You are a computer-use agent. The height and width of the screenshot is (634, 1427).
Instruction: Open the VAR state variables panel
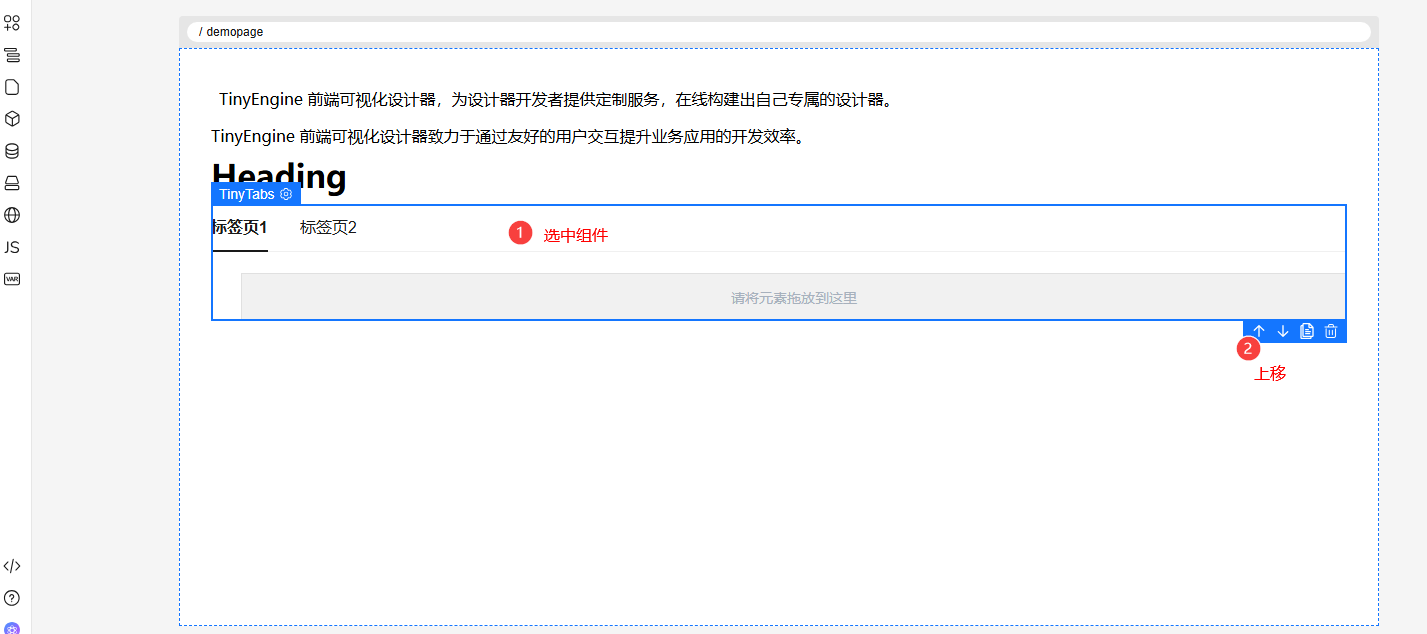click(12, 279)
